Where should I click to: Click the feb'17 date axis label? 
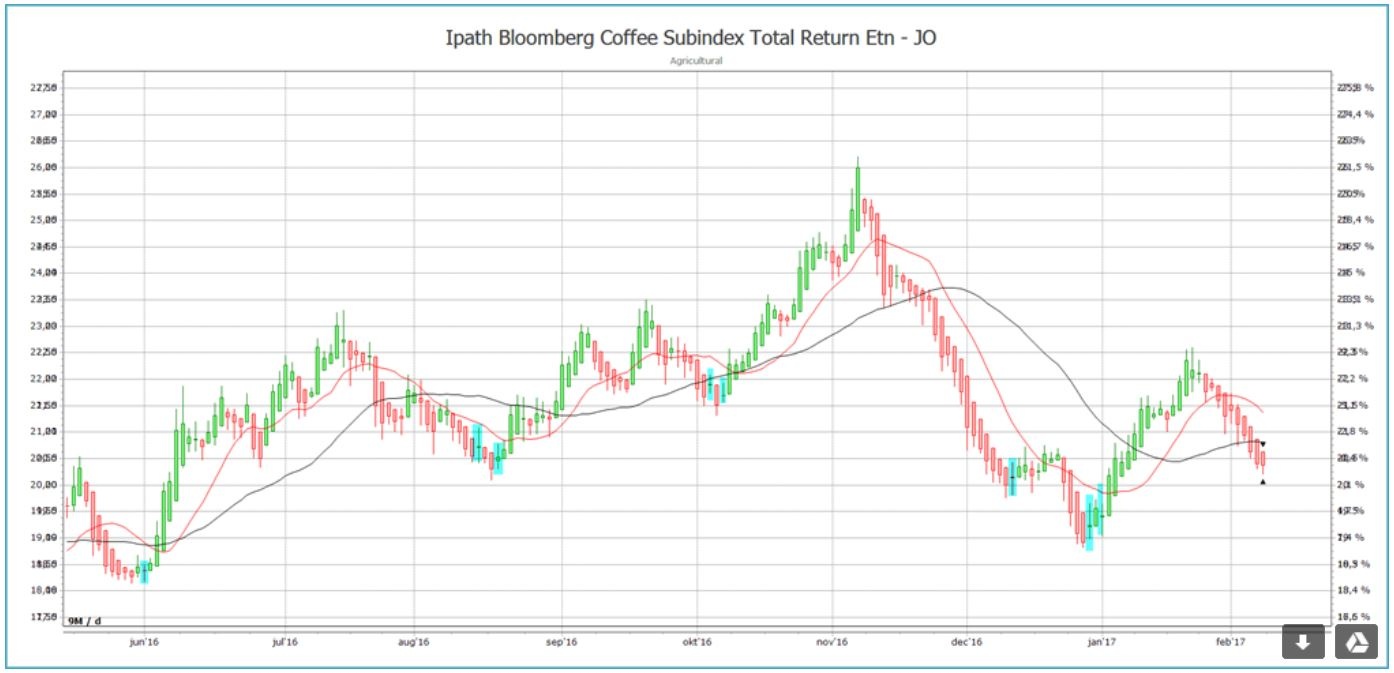pyautogui.click(x=1231, y=642)
